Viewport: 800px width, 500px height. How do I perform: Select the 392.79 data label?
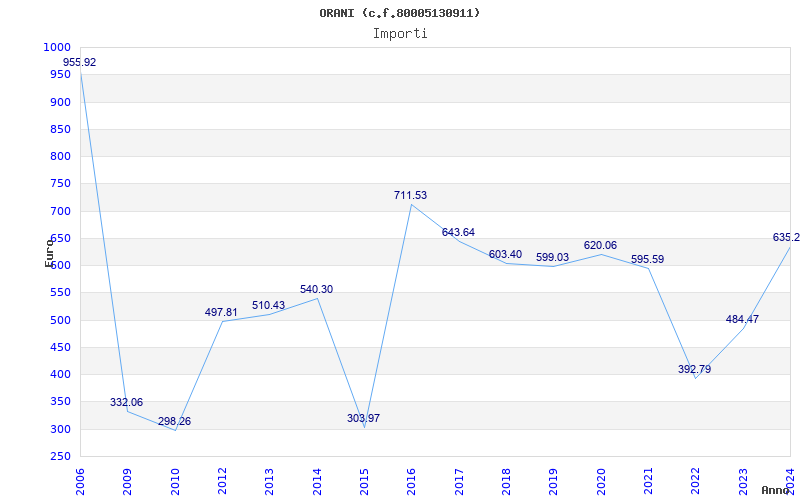pos(694,369)
